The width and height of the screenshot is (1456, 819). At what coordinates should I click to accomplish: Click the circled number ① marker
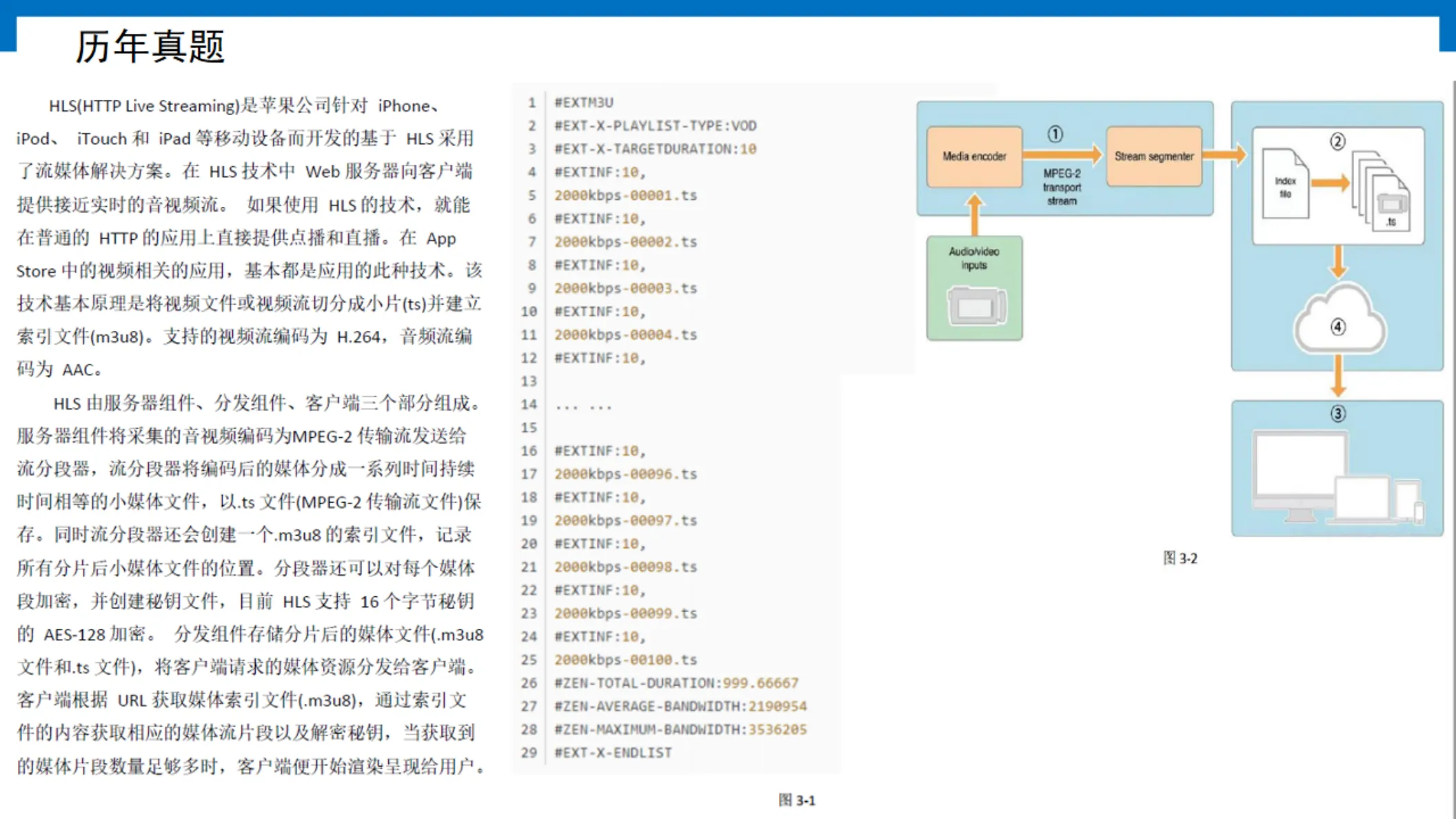pyautogui.click(x=1055, y=134)
